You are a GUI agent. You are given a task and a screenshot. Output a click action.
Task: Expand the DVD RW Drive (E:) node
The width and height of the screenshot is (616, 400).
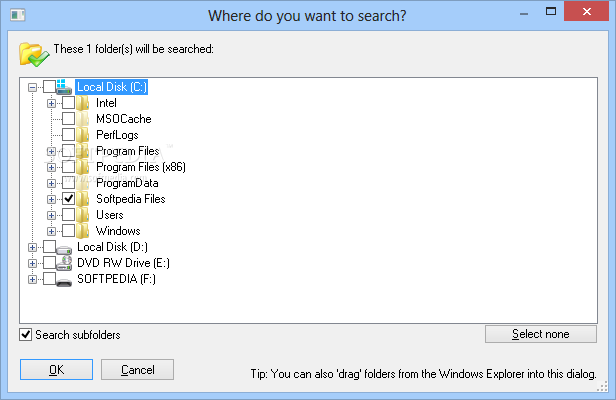click(x=33, y=263)
